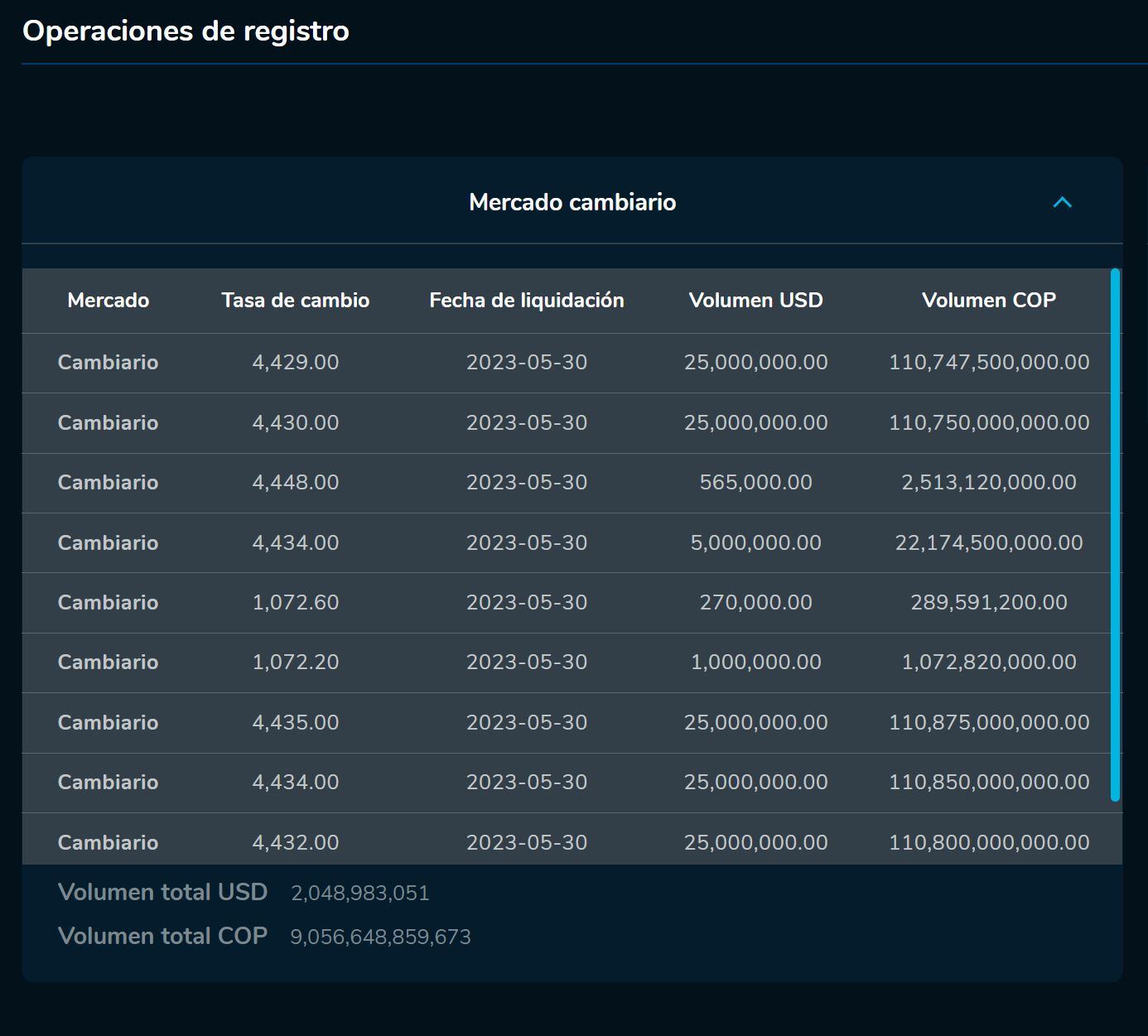Select the 22,174,500,000.00 COP volume cell
This screenshot has width=1148, height=1036.
pos(988,542)
